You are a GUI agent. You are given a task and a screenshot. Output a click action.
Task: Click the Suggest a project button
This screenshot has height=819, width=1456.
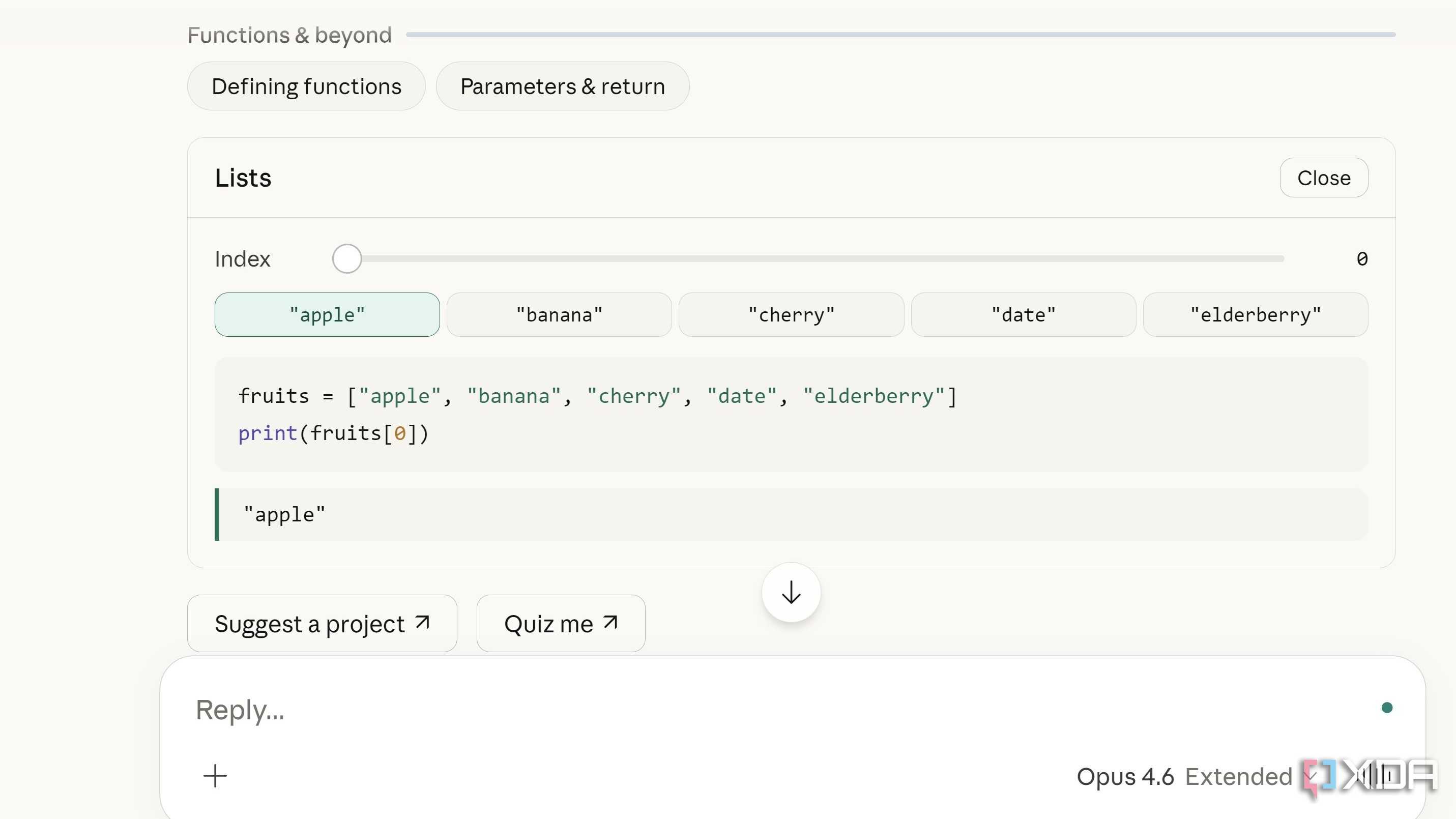coord(322,624)
